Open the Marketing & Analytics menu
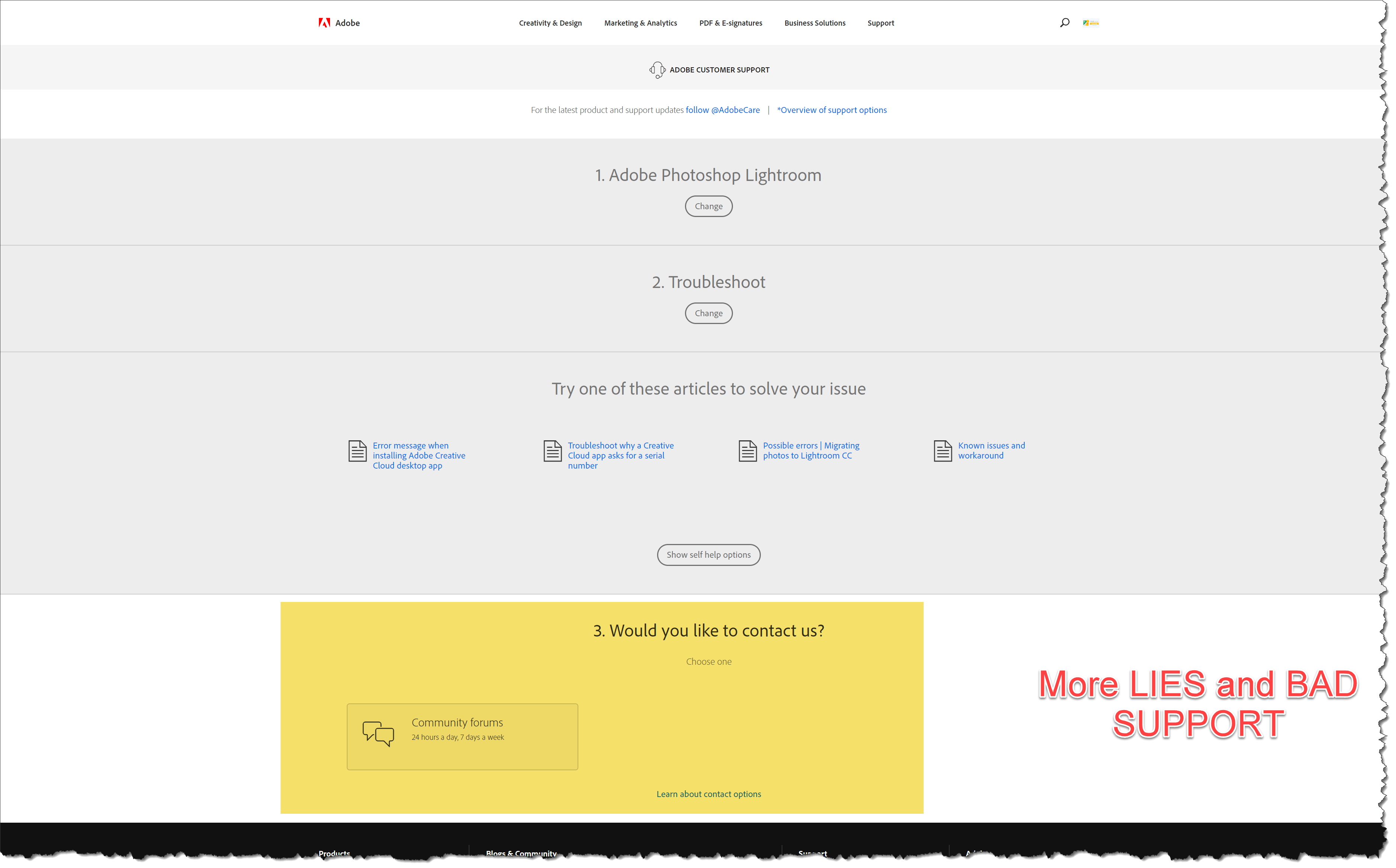The height and width of the screenshot is (868, 1396). (640, 23)
